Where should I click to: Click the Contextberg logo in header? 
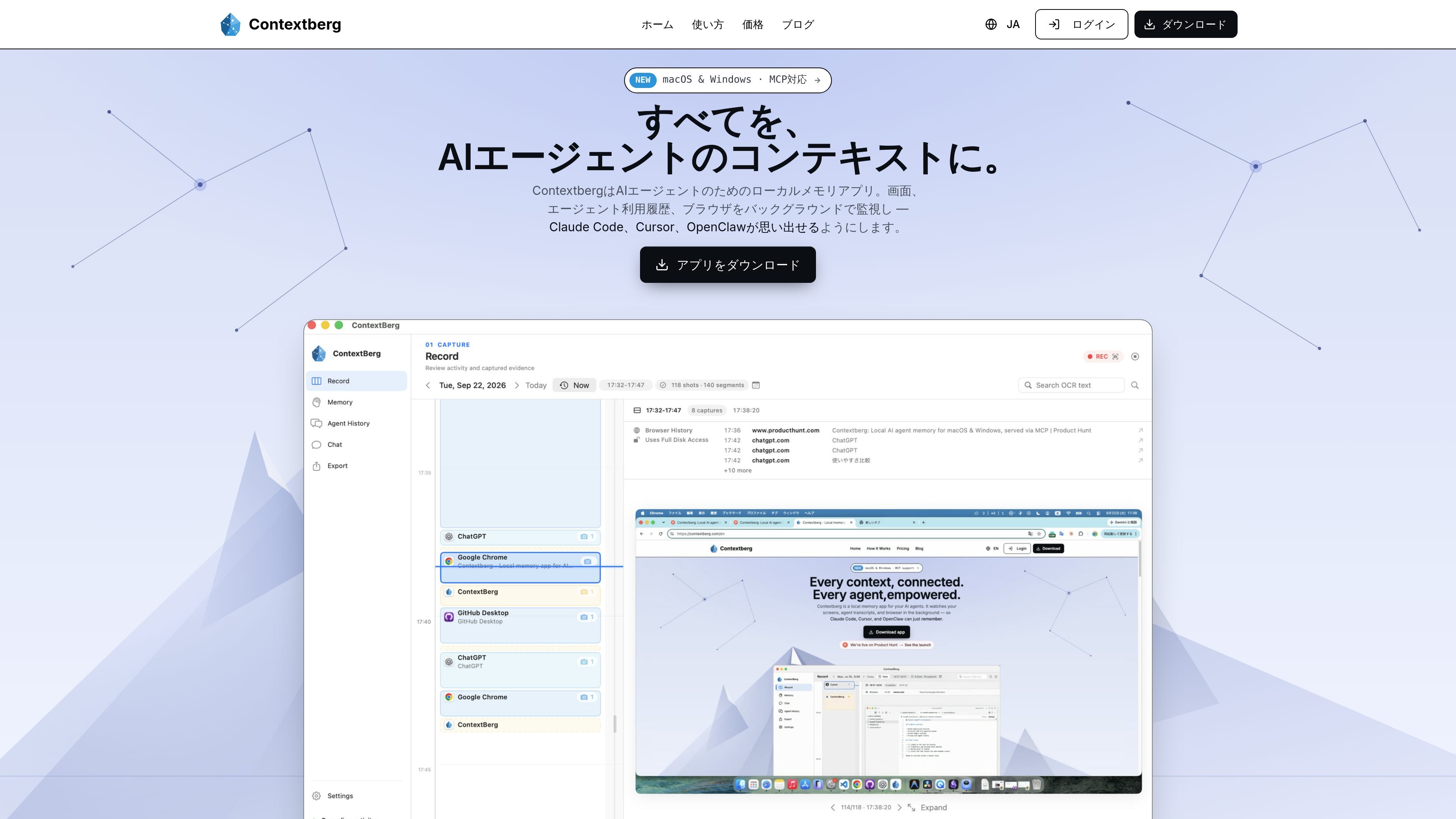pyautogui.click(x=280, y=24)
